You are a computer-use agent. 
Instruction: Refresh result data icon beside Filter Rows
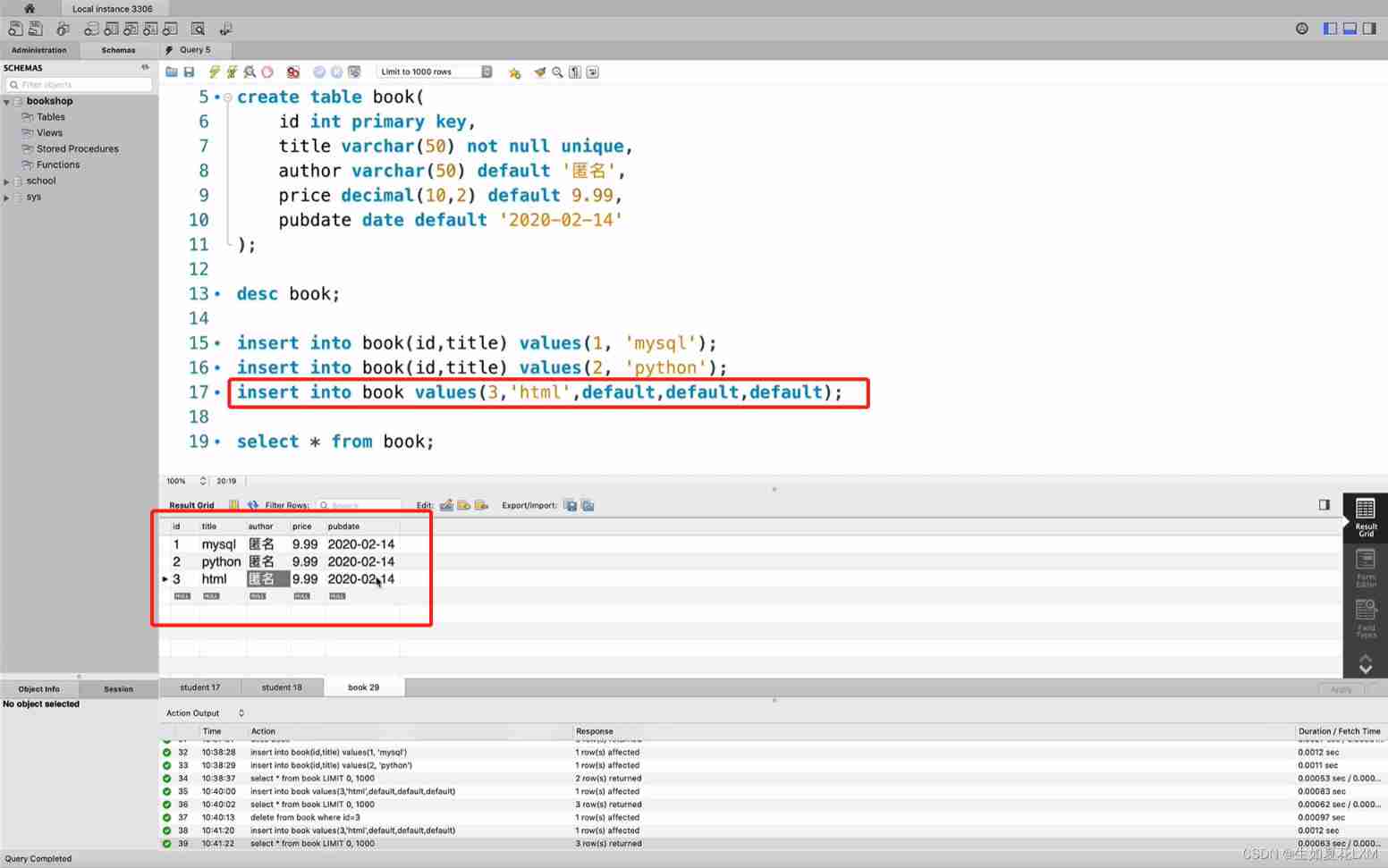click(253, 505)
